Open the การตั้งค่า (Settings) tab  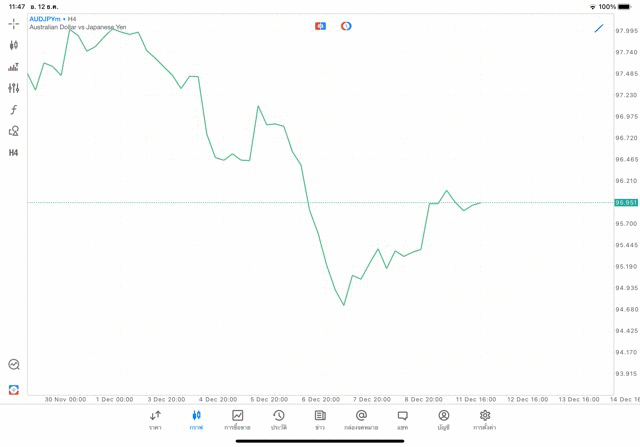(485, 420)
